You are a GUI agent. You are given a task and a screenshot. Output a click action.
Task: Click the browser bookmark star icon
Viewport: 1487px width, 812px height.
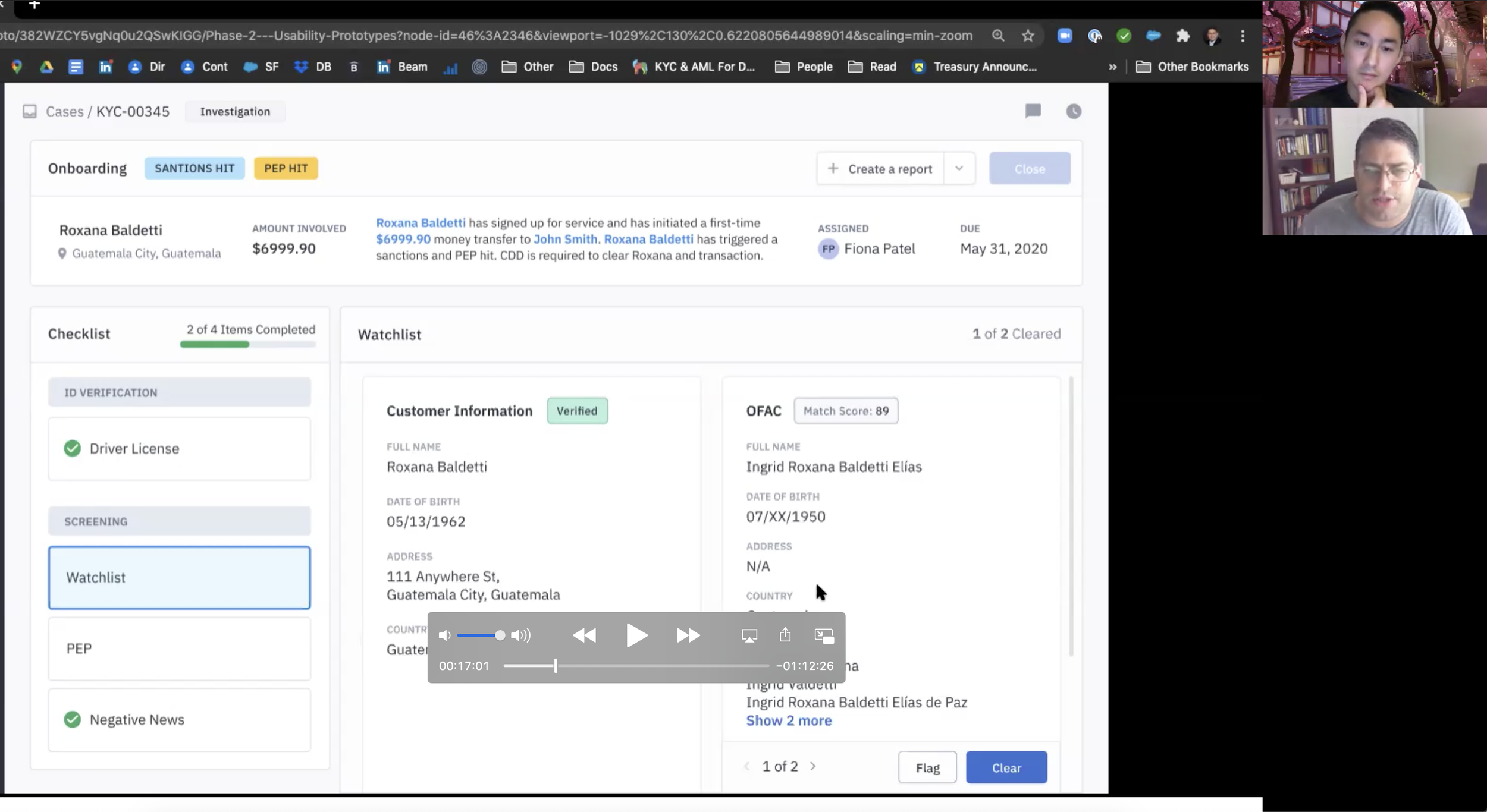coord(1028,36)
